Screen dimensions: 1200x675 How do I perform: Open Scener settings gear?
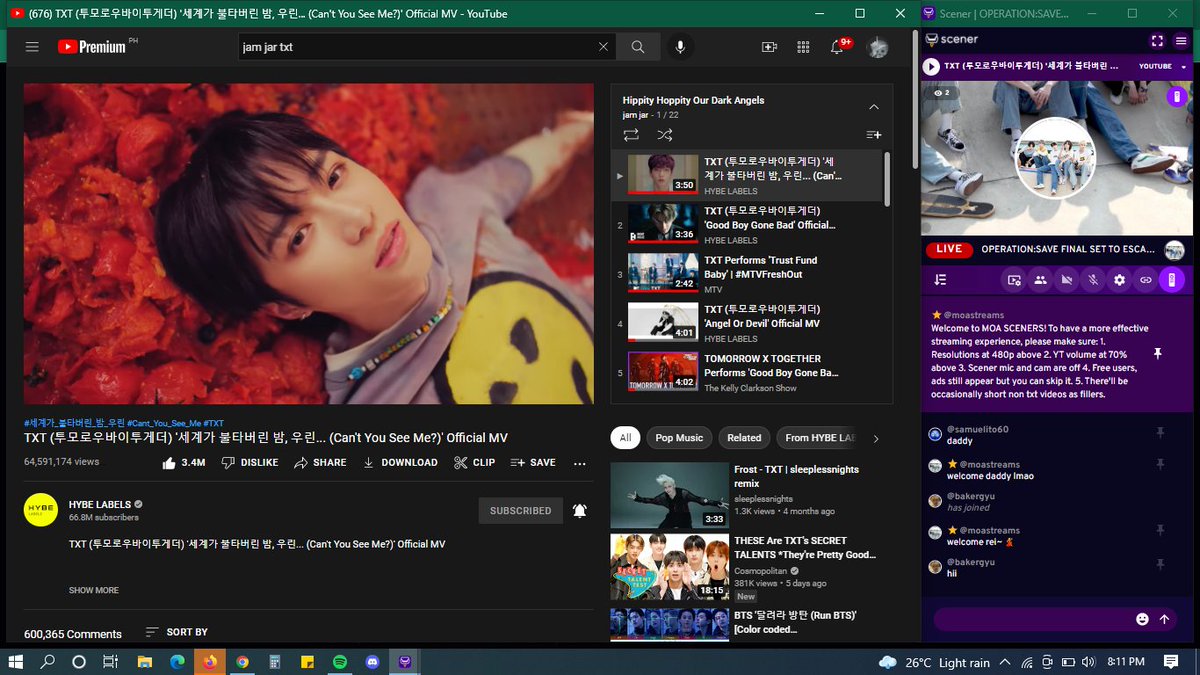1120,280
